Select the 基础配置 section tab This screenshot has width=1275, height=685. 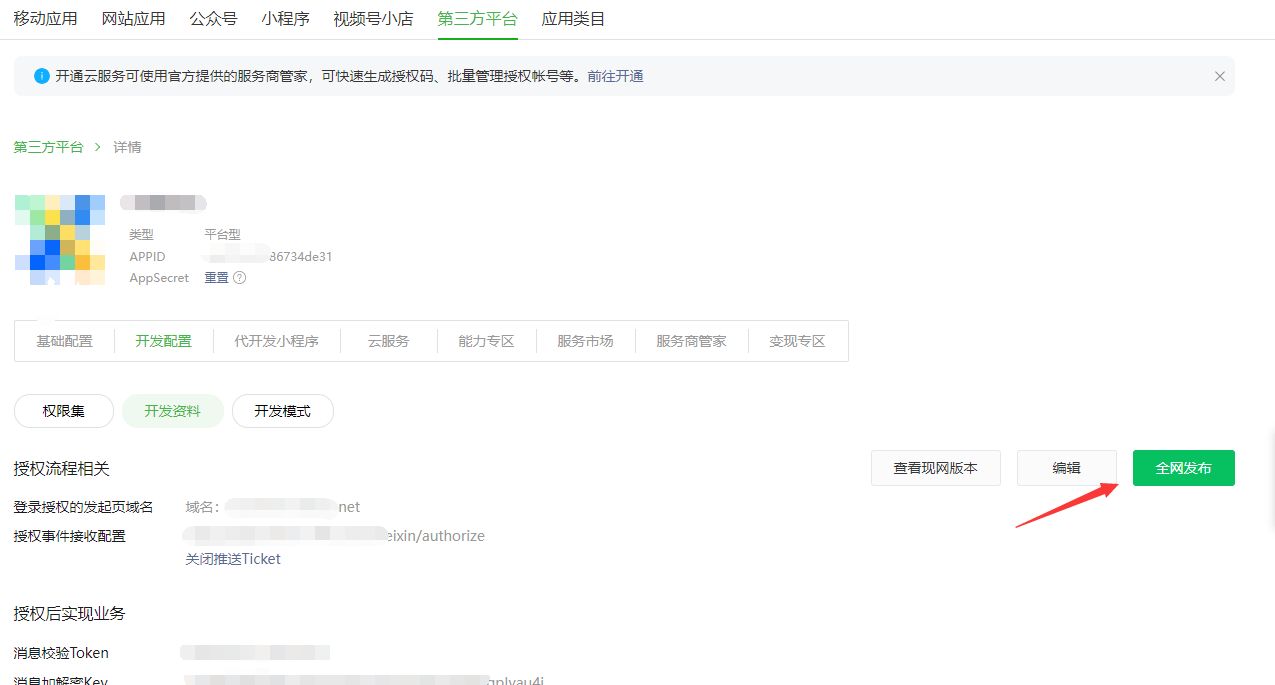click(x=64, y=341)
